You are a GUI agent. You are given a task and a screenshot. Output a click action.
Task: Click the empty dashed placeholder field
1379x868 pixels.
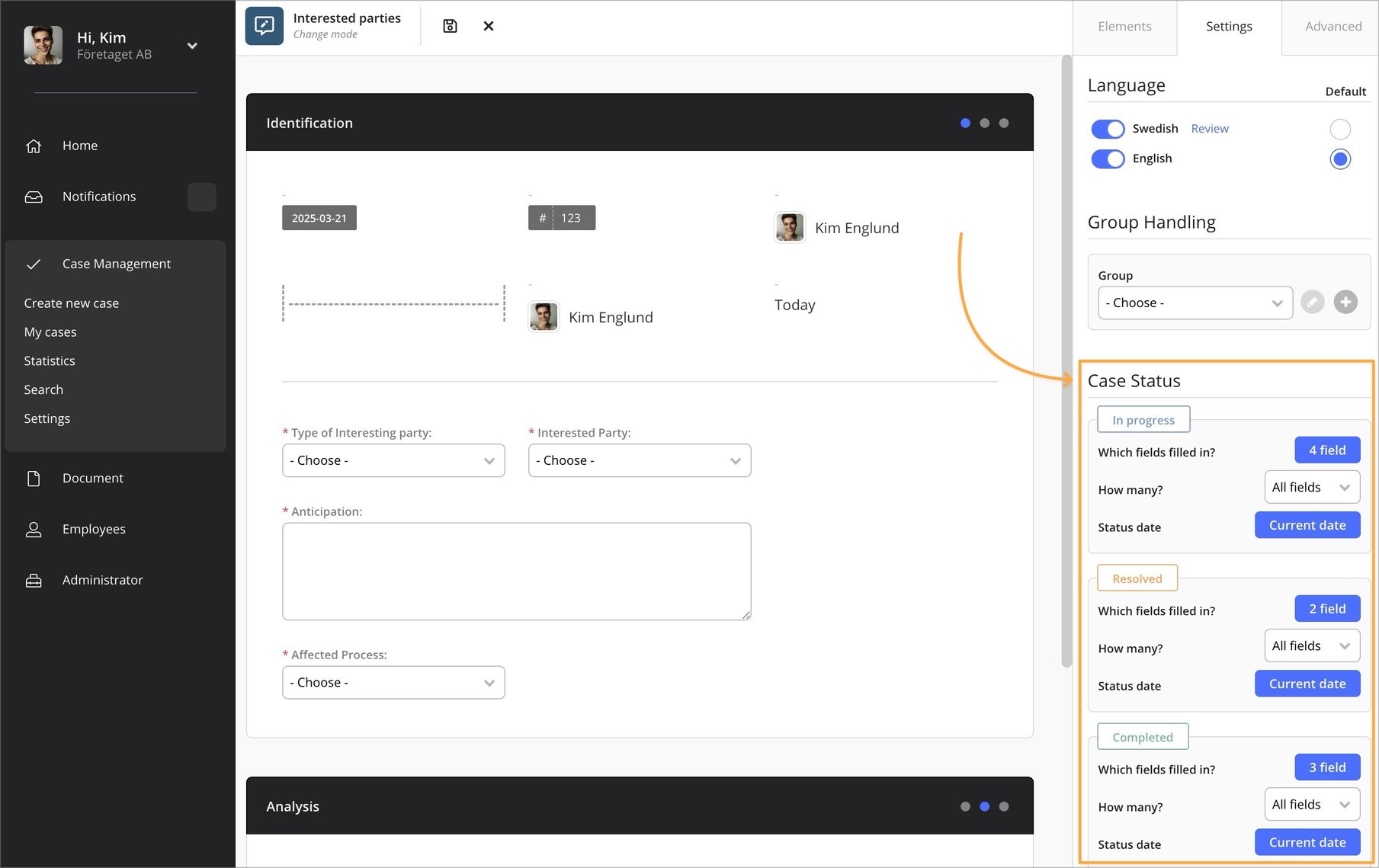point(393,304)
